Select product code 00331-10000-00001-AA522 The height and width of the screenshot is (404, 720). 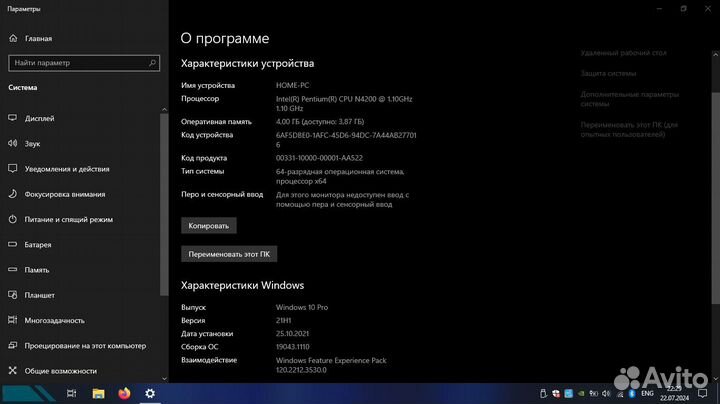319,158
